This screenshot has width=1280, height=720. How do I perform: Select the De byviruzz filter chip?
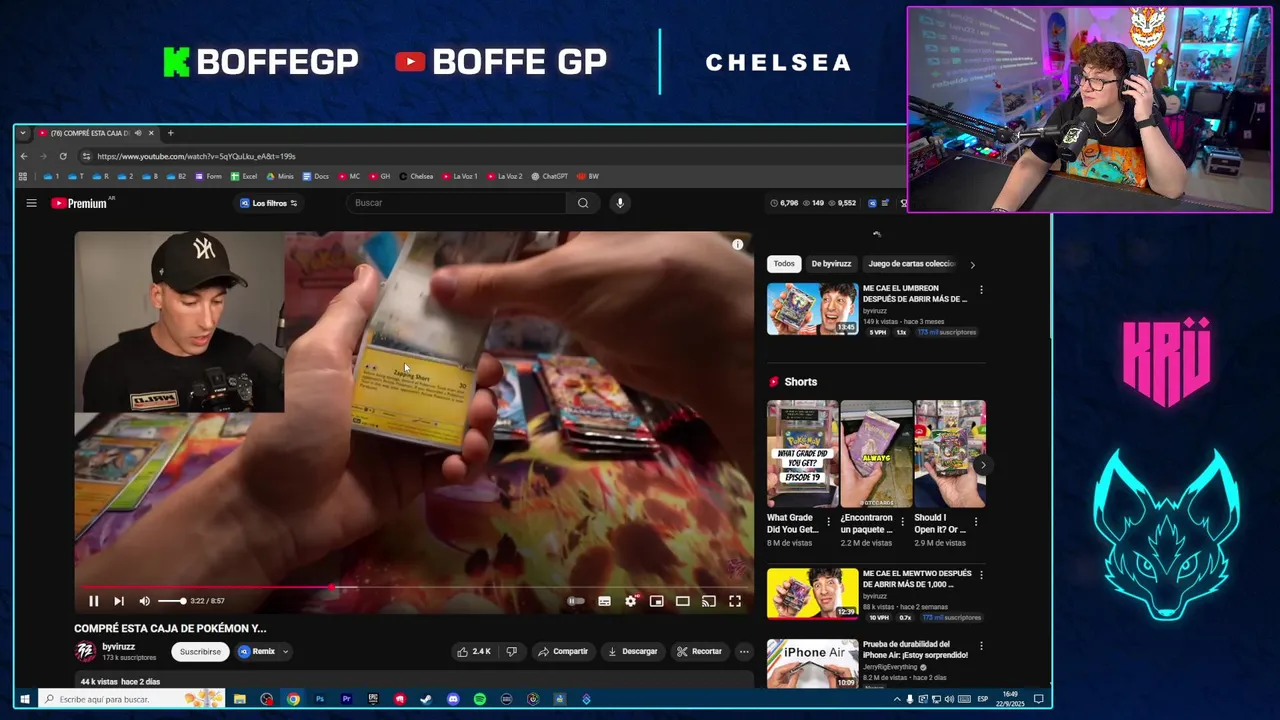[831, 264]
